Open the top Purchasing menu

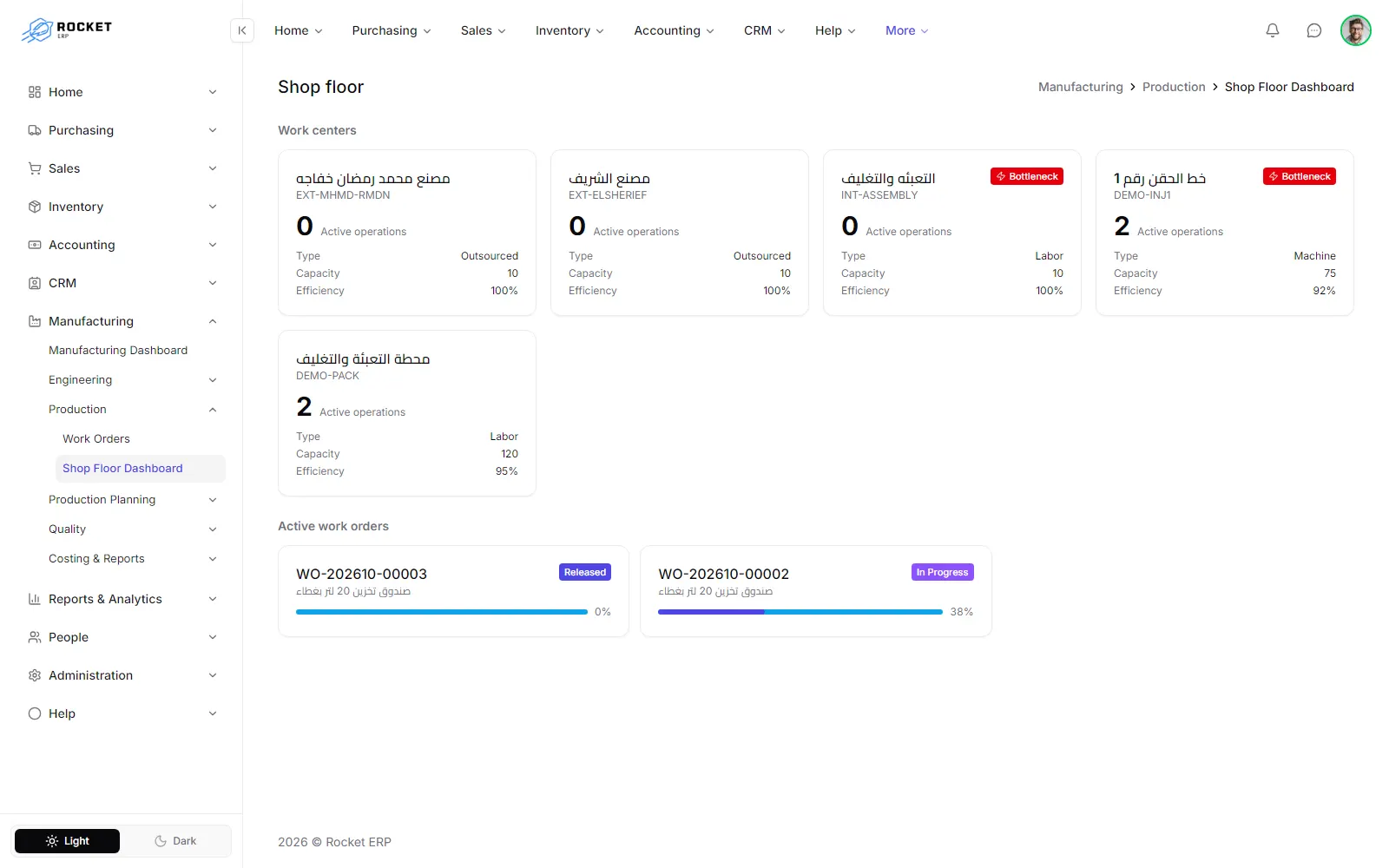392,30
